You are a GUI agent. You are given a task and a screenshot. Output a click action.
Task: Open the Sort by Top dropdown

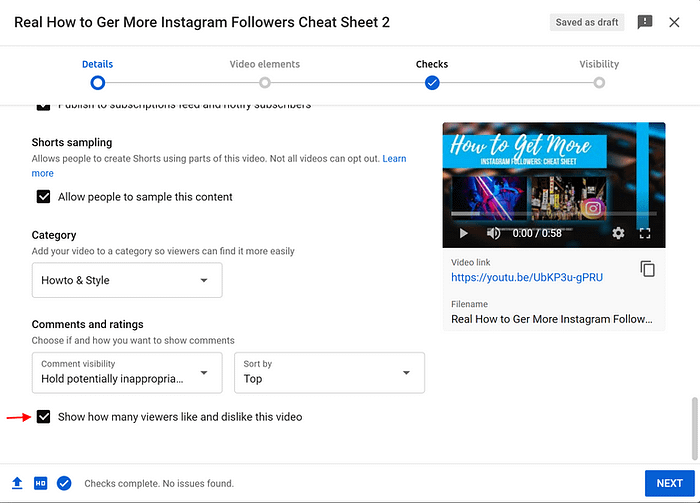click(329, 373)
